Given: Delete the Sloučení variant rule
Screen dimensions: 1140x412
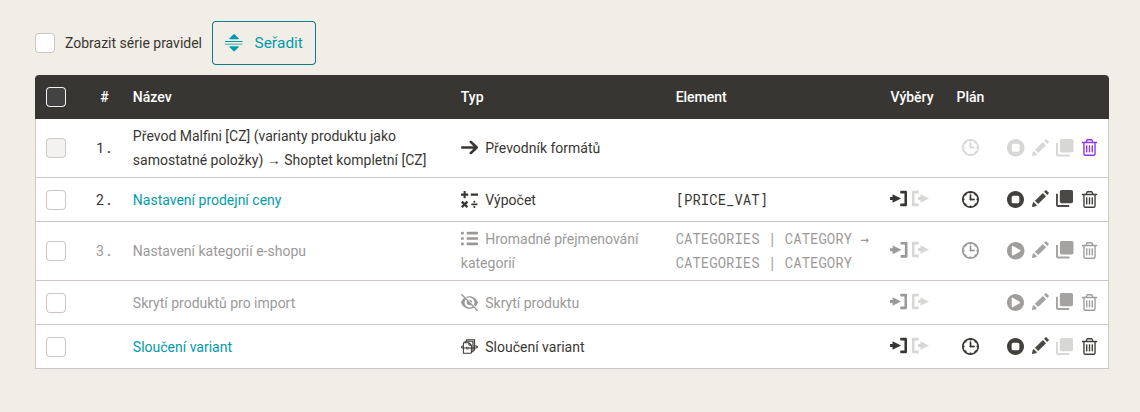Looking at the screenshot, I should (x=1089, y=347).
